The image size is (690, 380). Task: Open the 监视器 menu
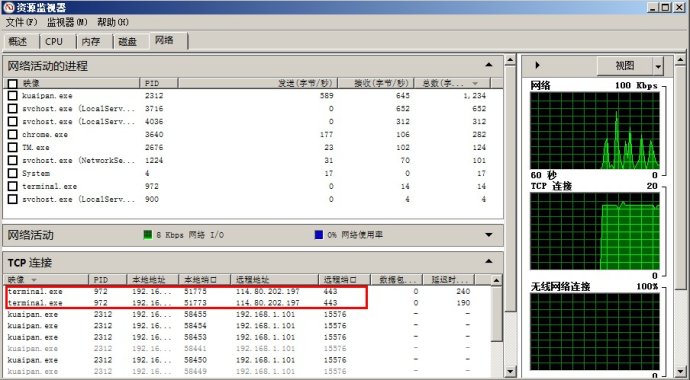[67, 22]
